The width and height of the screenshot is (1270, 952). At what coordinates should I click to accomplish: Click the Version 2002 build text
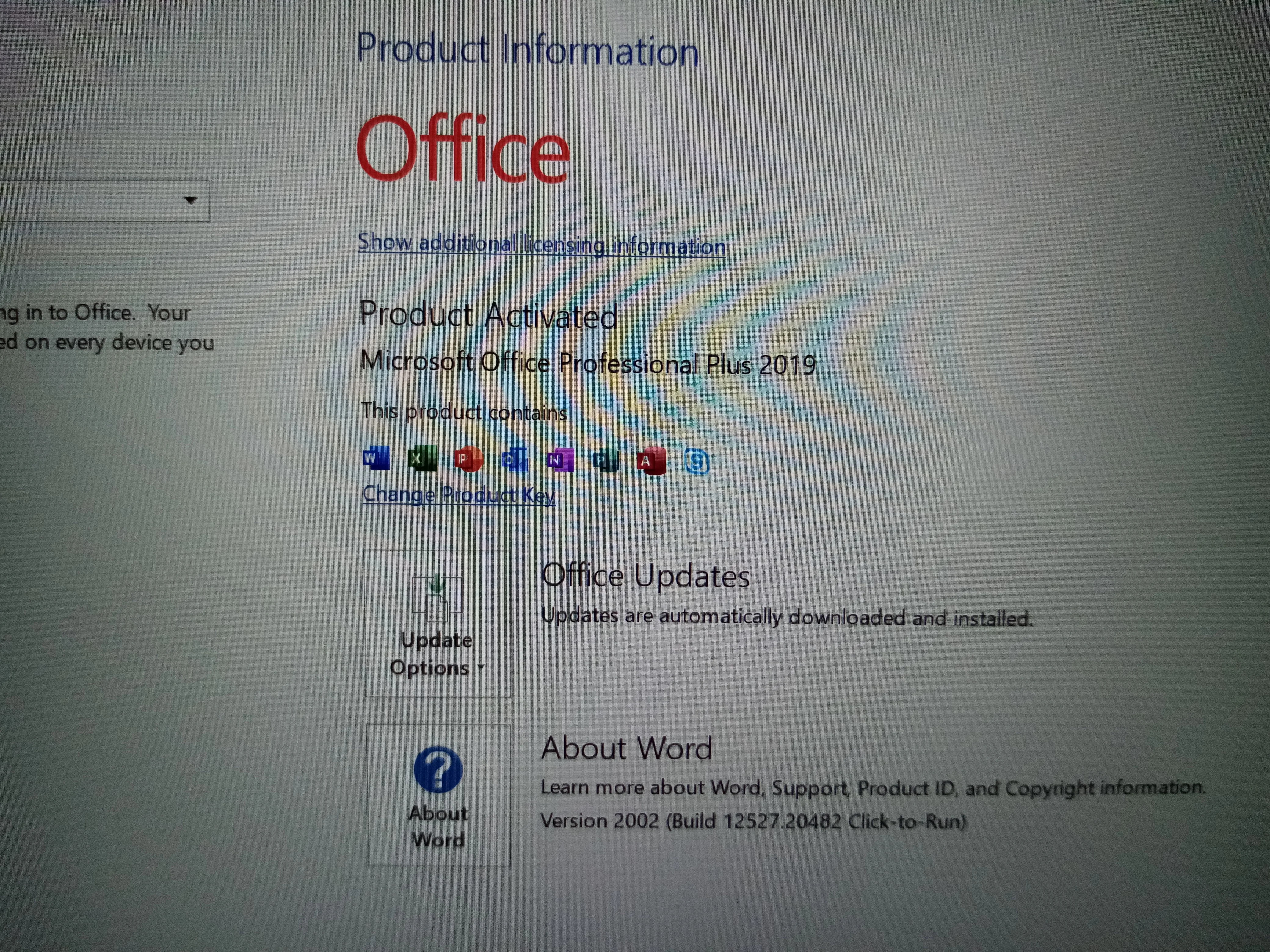point(753,821)
